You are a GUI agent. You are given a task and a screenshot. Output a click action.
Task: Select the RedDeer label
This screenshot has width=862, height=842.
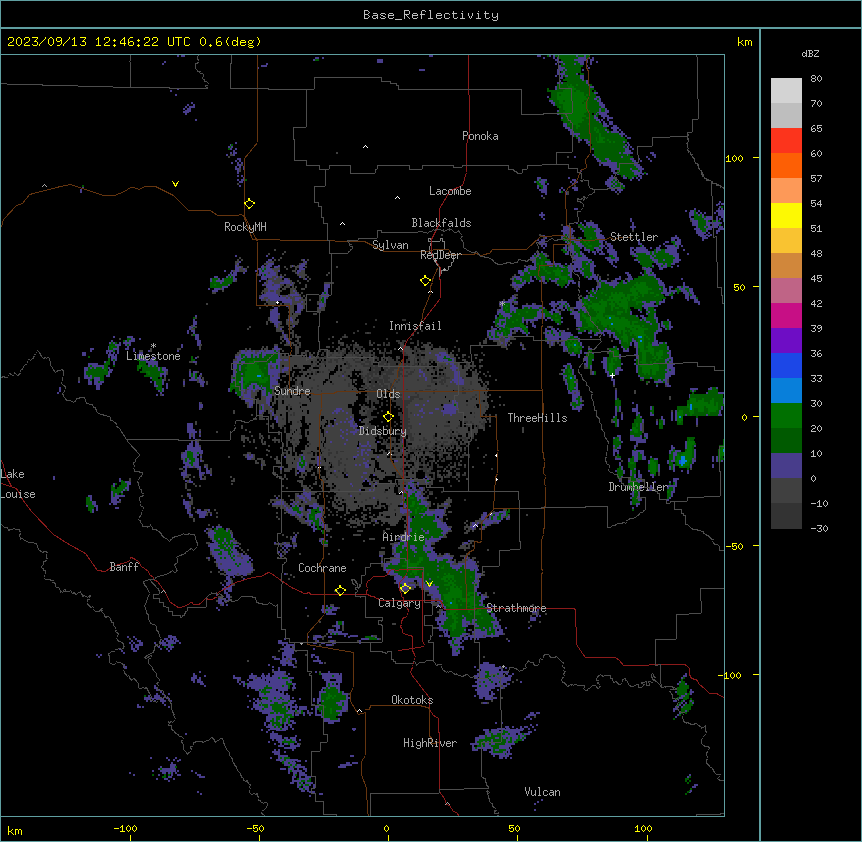click(440, 255)
